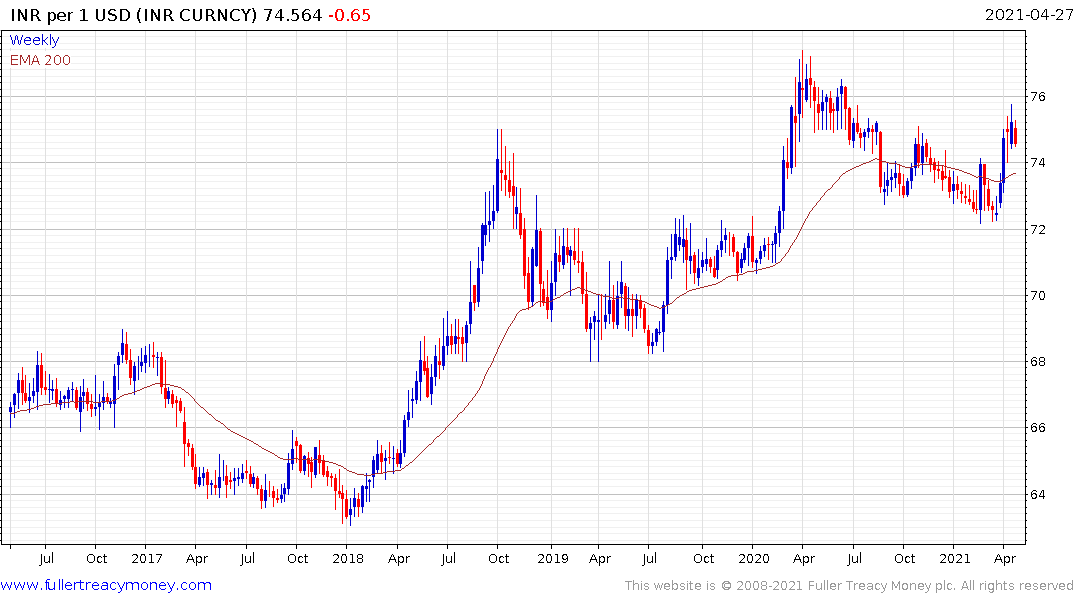Click the y-axis label '72'
This screenshot has width=1075, height=600.
tap(1037, 229)
